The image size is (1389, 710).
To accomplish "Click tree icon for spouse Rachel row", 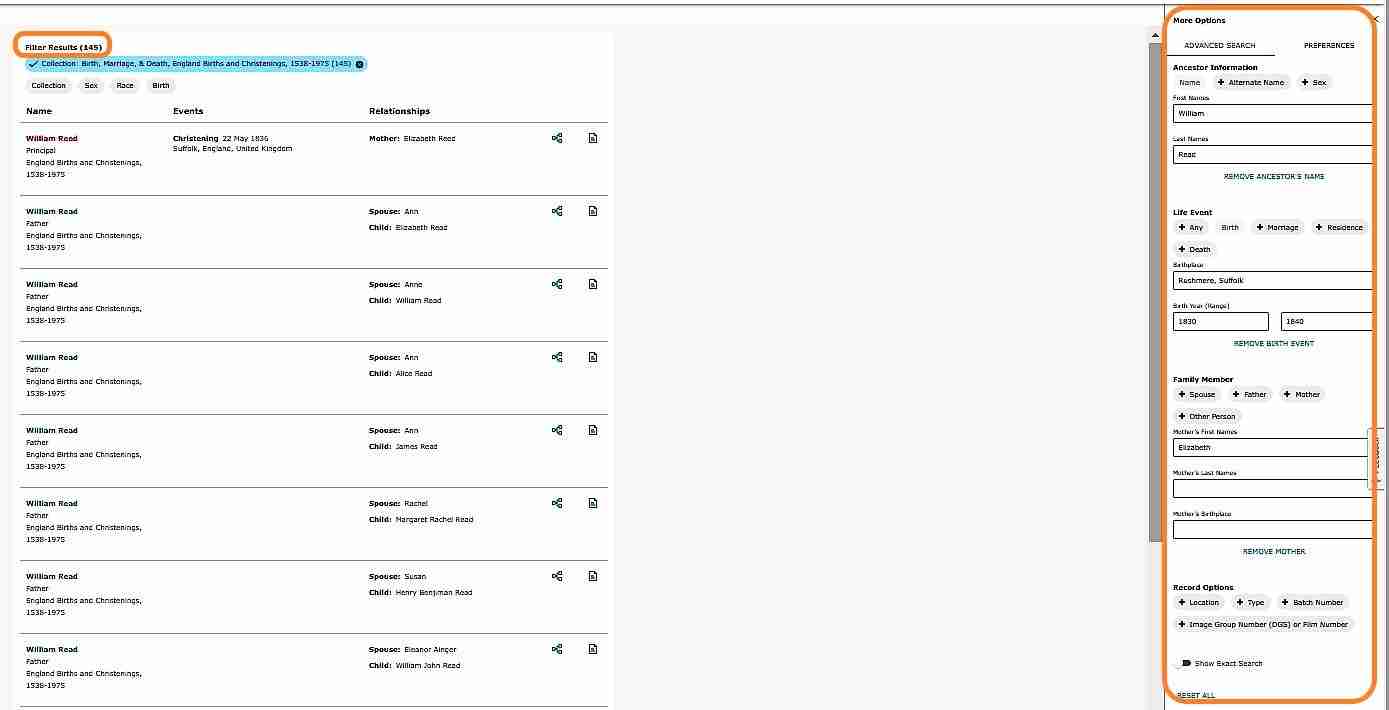I will (557, 503).
